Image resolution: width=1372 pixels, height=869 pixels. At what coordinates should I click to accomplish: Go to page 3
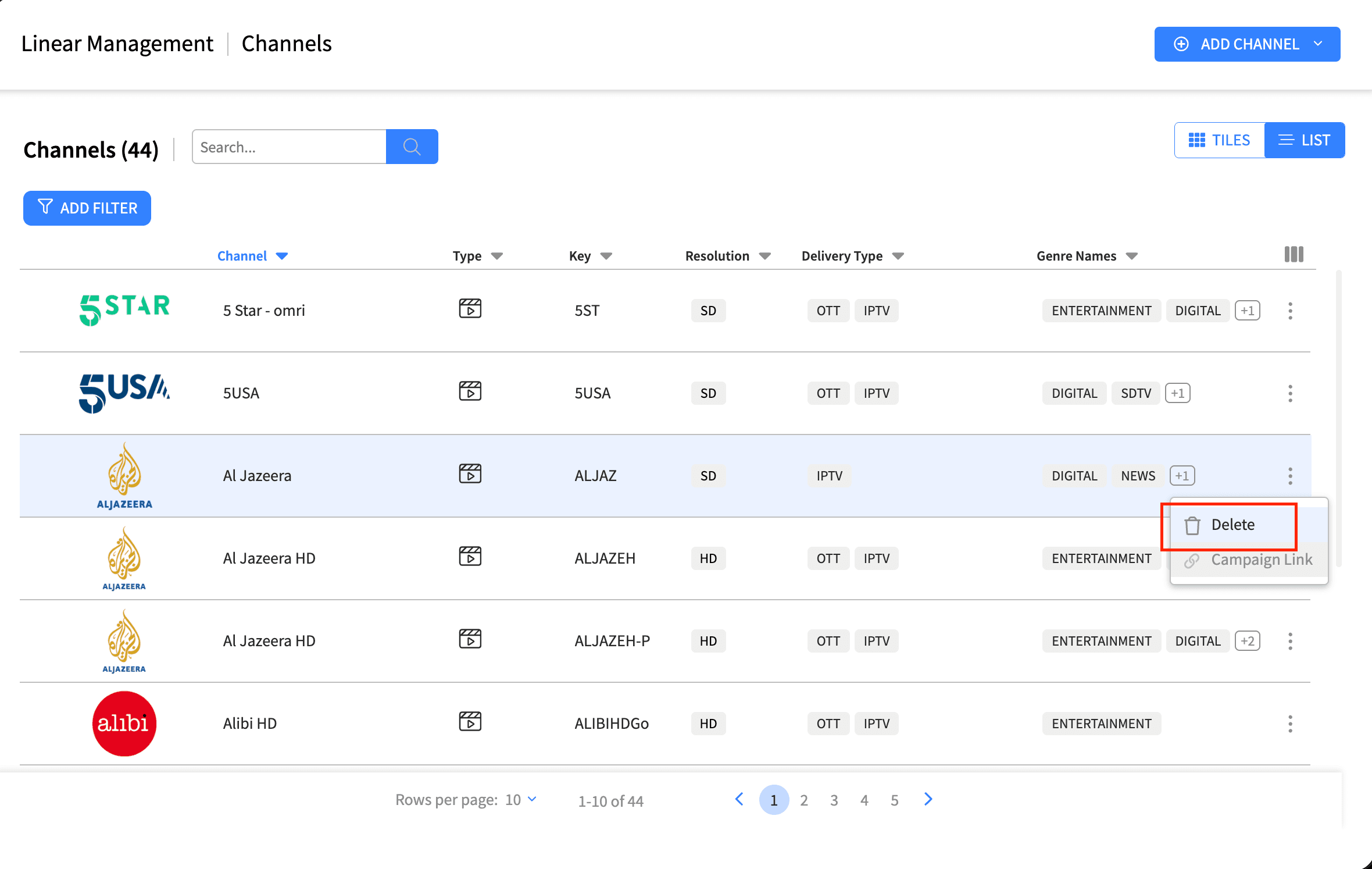[834, 800]
